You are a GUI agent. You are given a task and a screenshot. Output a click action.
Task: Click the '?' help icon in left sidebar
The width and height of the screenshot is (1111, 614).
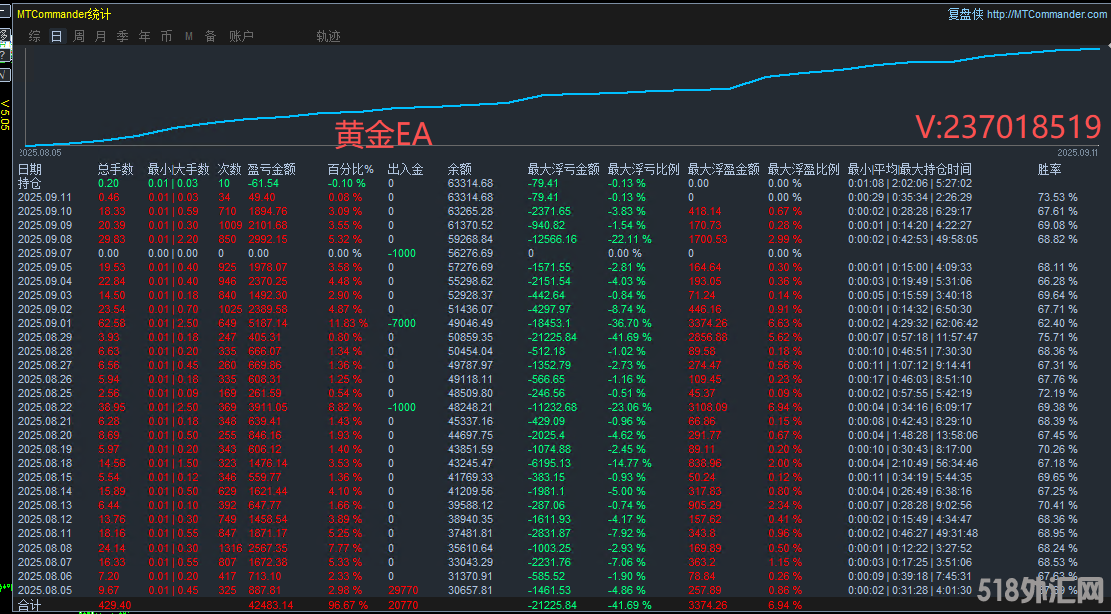(4, 57)
